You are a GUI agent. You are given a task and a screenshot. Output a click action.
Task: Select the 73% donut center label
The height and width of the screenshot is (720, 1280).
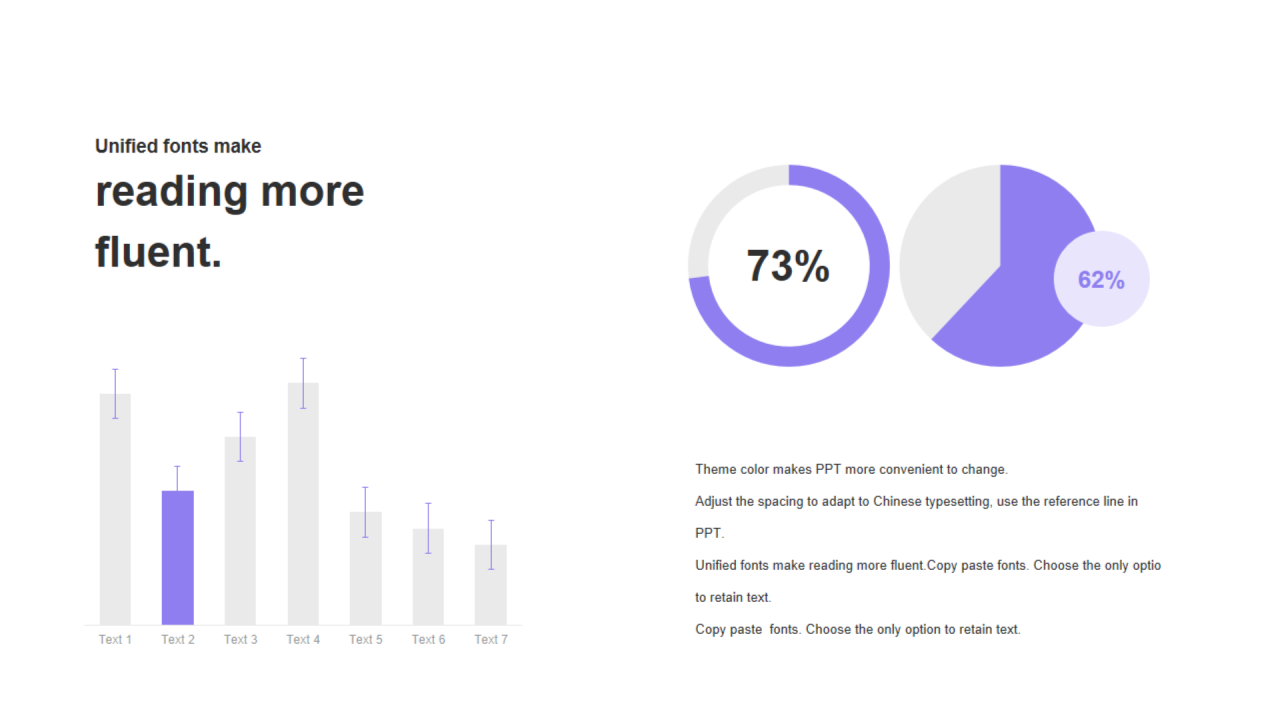pos(788,266)
